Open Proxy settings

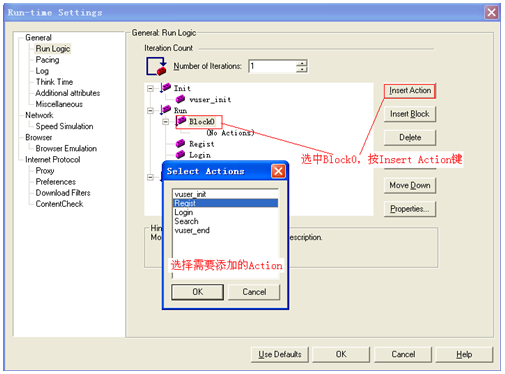pos(45,170)
